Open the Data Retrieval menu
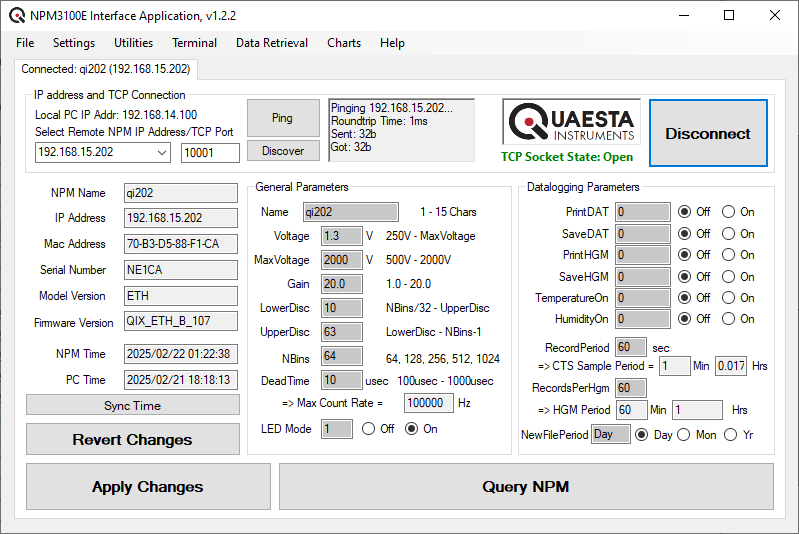The image size is (799, 534). (272, 43)
